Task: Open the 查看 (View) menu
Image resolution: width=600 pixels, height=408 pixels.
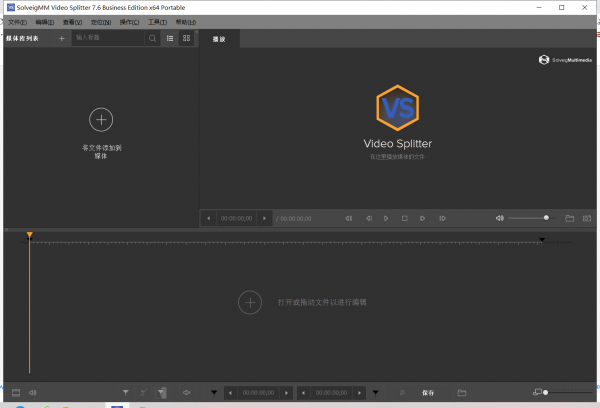Action: click(72, 22)
